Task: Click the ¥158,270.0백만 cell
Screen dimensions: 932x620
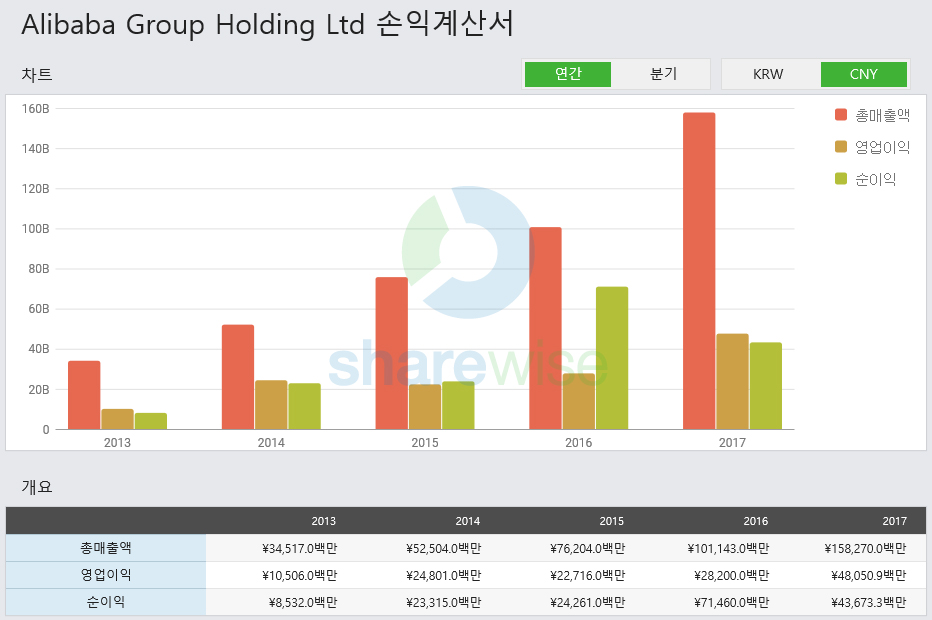Action: pos(865,548)
